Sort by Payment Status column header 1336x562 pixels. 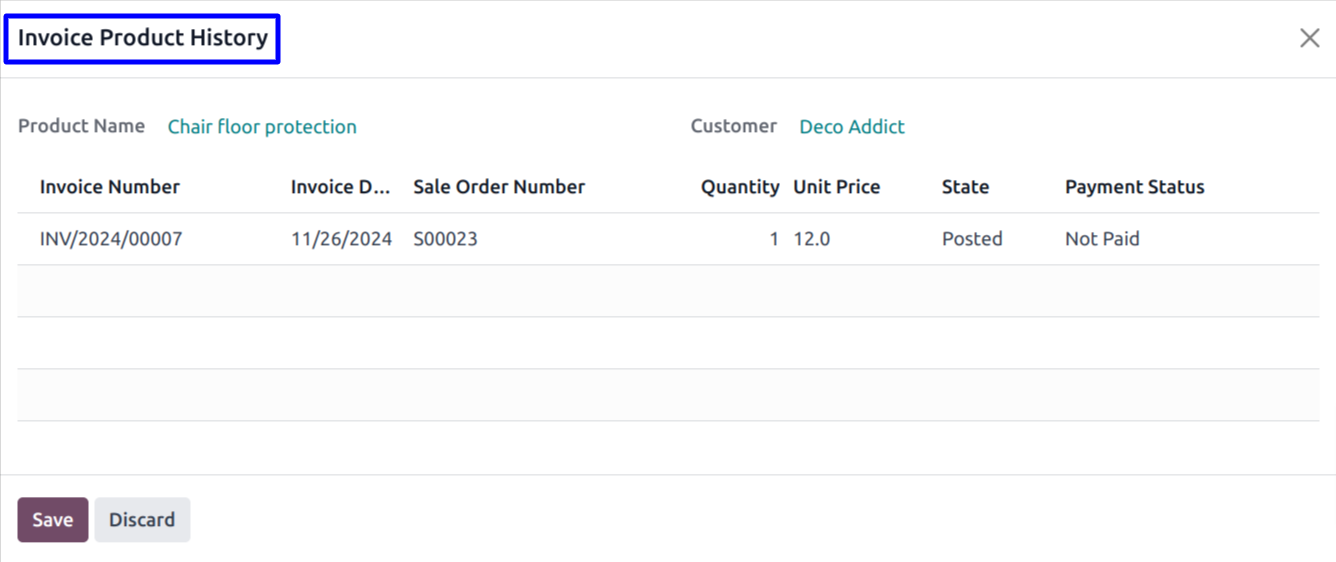1134,187
